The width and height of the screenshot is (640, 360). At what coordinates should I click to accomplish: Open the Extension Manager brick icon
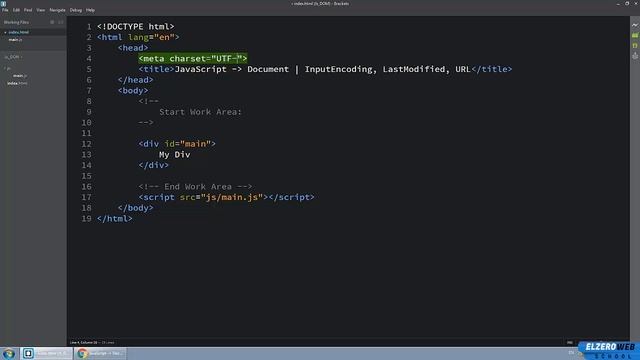click(x=635, y=36)
